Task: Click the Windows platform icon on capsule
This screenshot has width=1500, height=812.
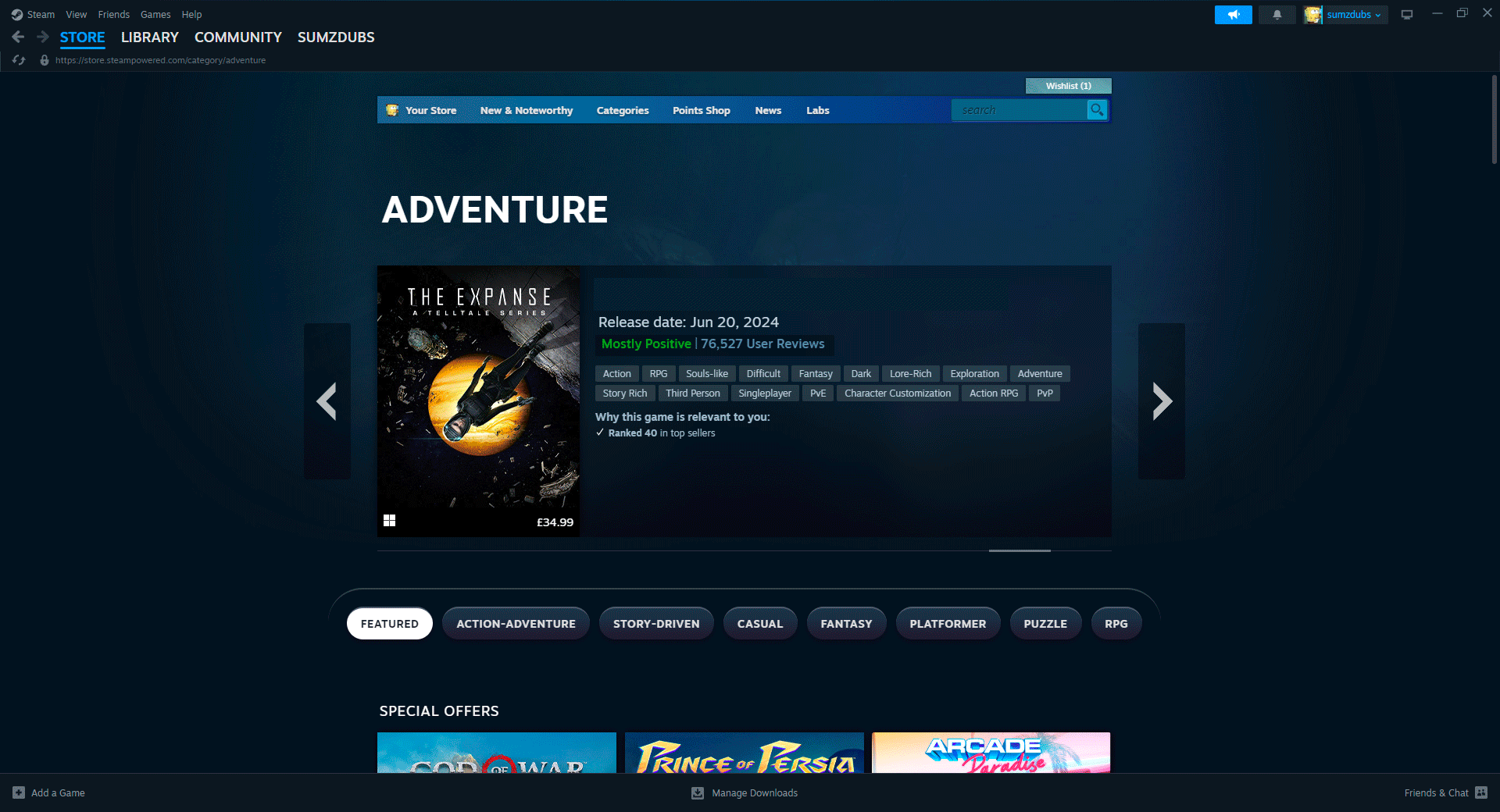Action: point(389,521)
